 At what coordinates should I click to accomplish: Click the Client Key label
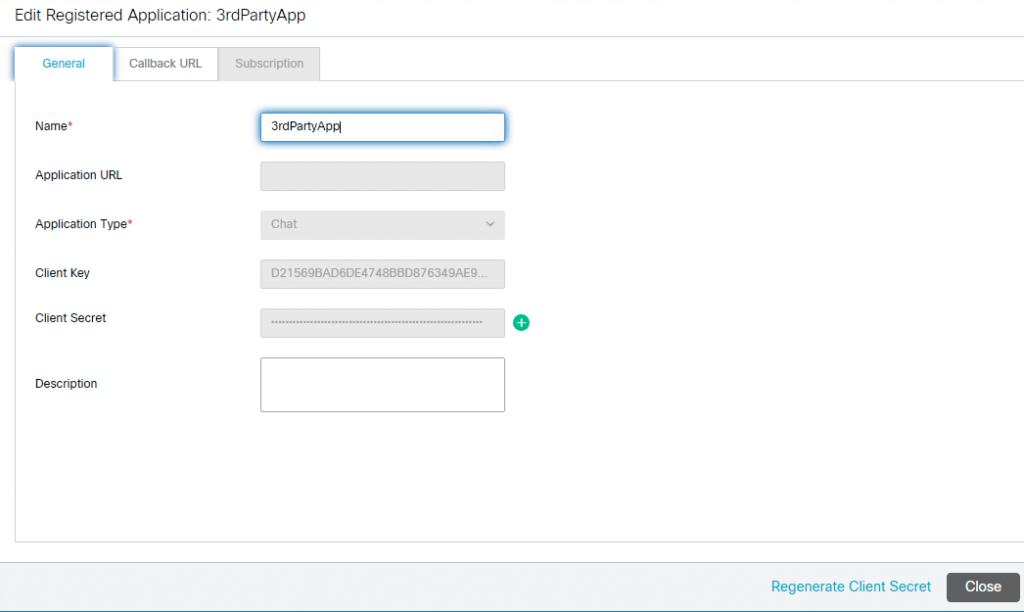[x=61, y=272]
